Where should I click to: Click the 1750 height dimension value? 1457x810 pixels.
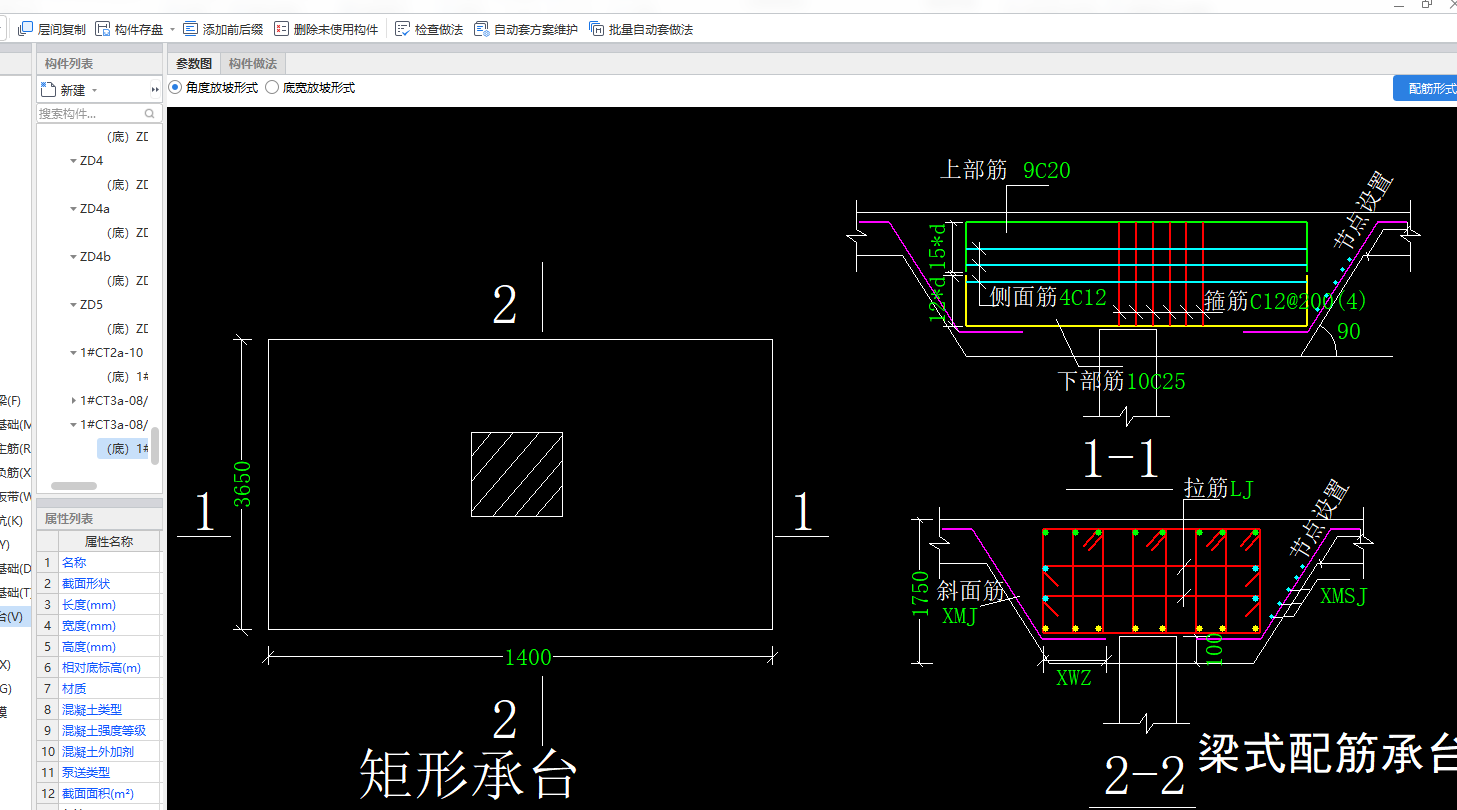pyautogui.click(x=920, y=594)
